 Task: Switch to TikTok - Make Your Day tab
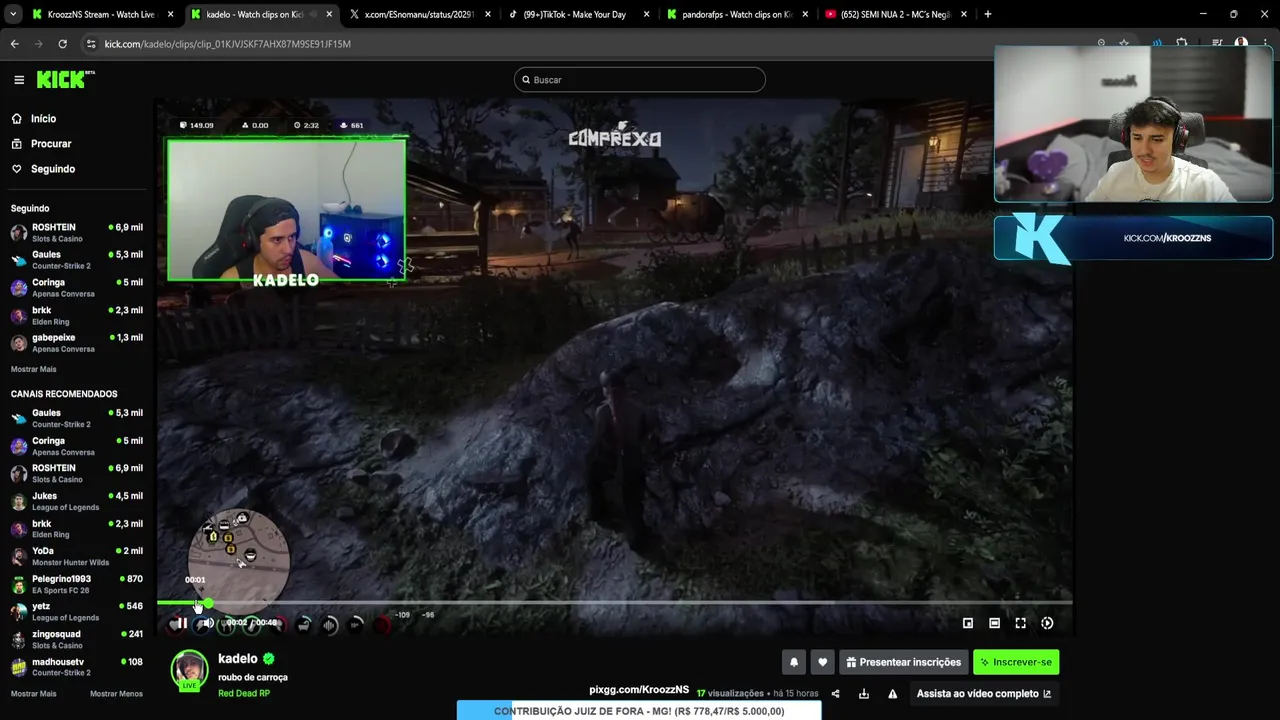tap(577, 14)
